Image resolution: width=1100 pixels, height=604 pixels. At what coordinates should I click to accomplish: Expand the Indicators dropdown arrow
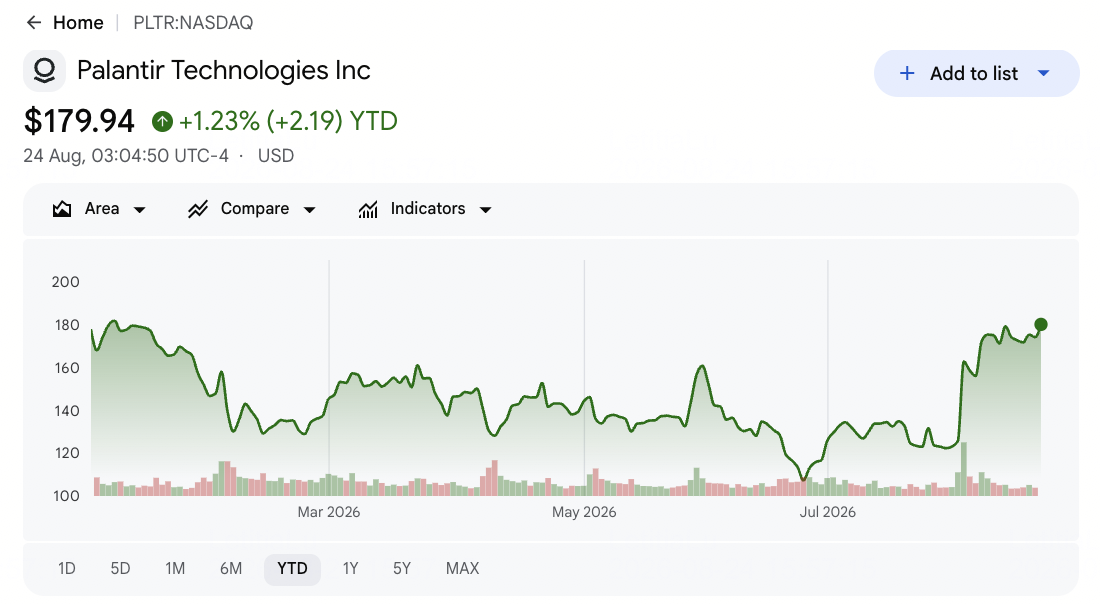(485, 210)
